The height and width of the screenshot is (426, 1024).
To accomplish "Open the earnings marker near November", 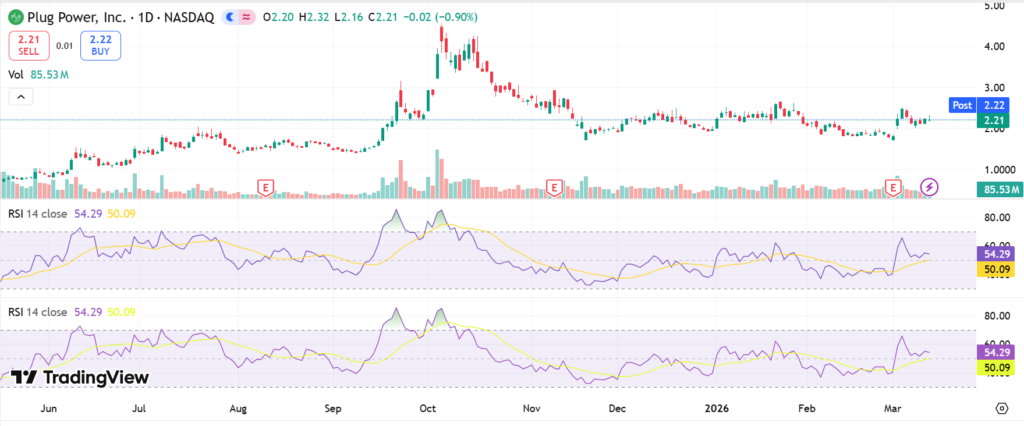I will click(553, 187).
